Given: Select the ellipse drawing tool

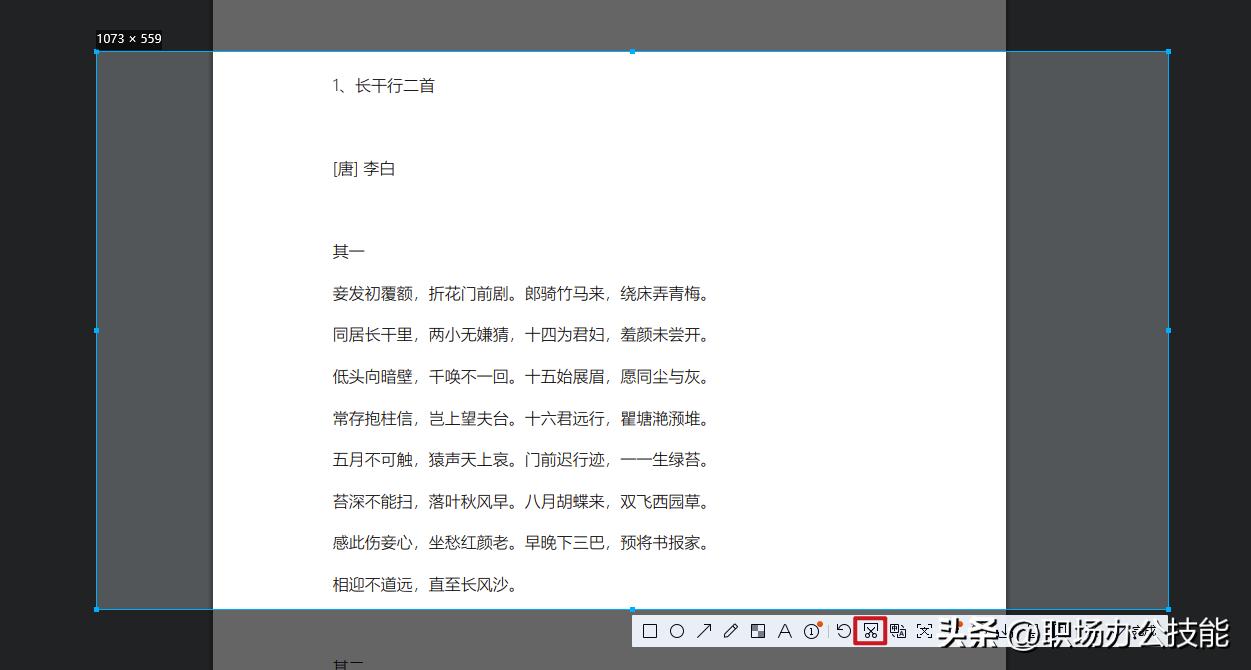Looking at the screenshot, I should pyautogui.click(x=677, y=631).
